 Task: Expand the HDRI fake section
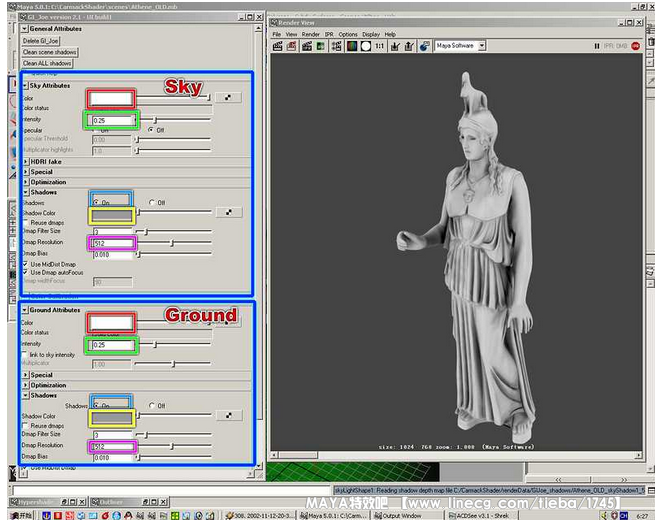pyautogui.click(x=26, y=162)
